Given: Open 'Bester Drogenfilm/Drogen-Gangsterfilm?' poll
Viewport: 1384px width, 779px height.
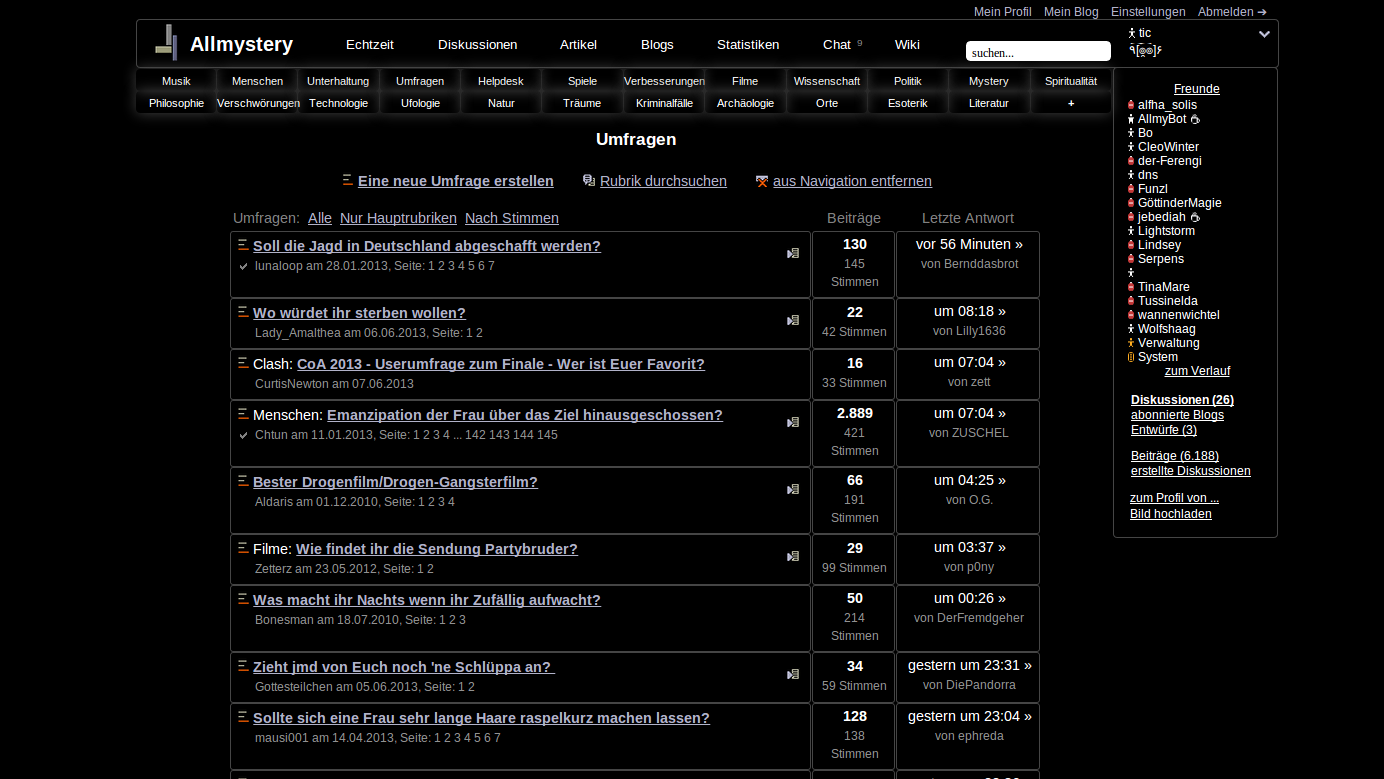Looking at the screenshot, I should coord(395,482).
